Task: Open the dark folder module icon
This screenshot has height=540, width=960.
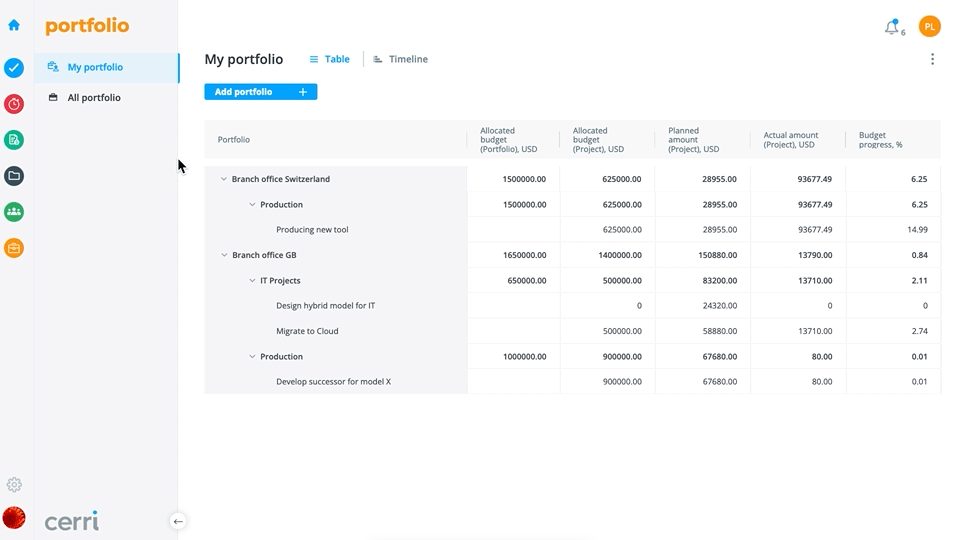Action: click(14, 176)
